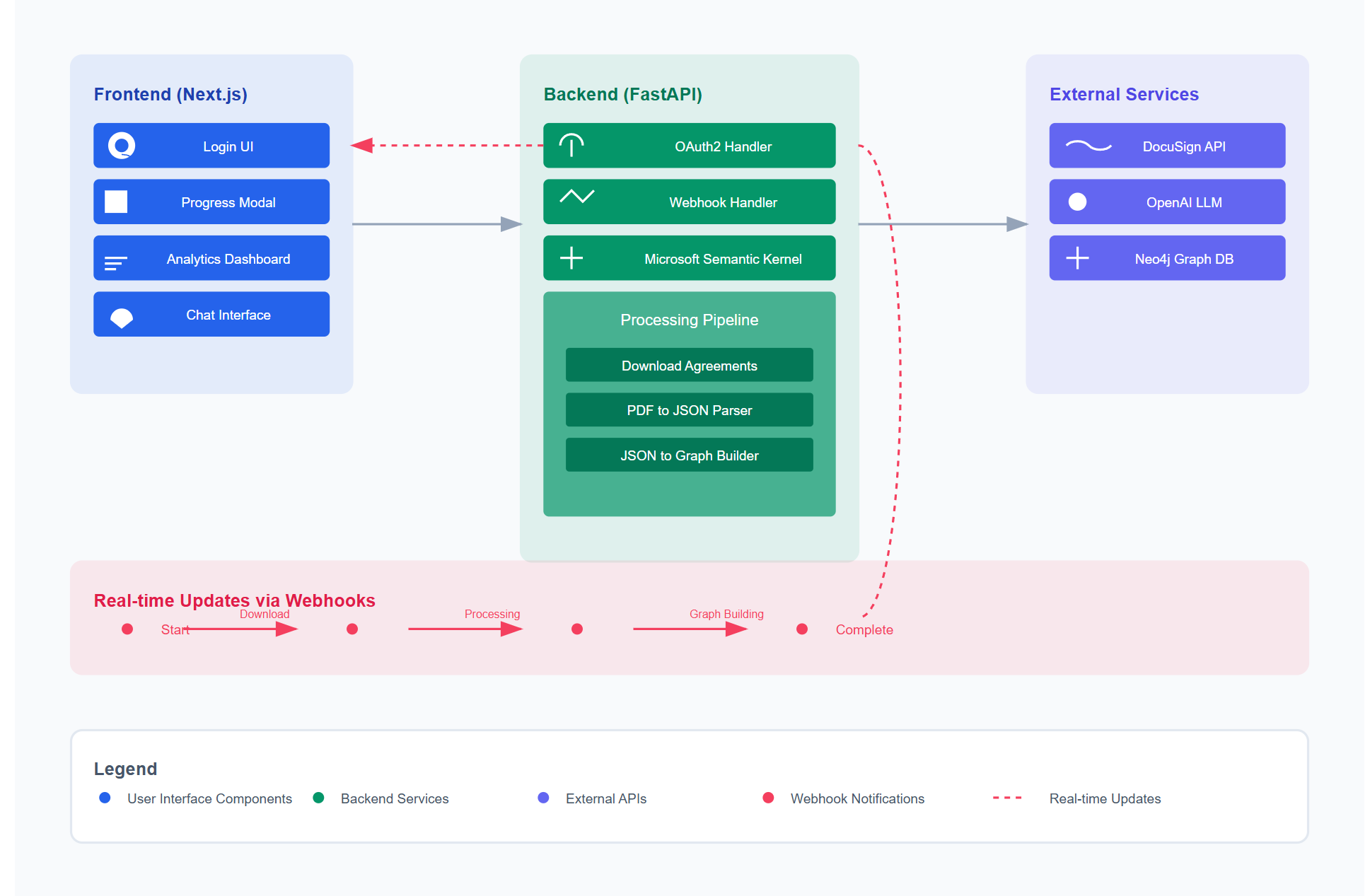1370x896 pixels.
Task: Click the JSON to Graph Builder block
Action: coord(689,455)
